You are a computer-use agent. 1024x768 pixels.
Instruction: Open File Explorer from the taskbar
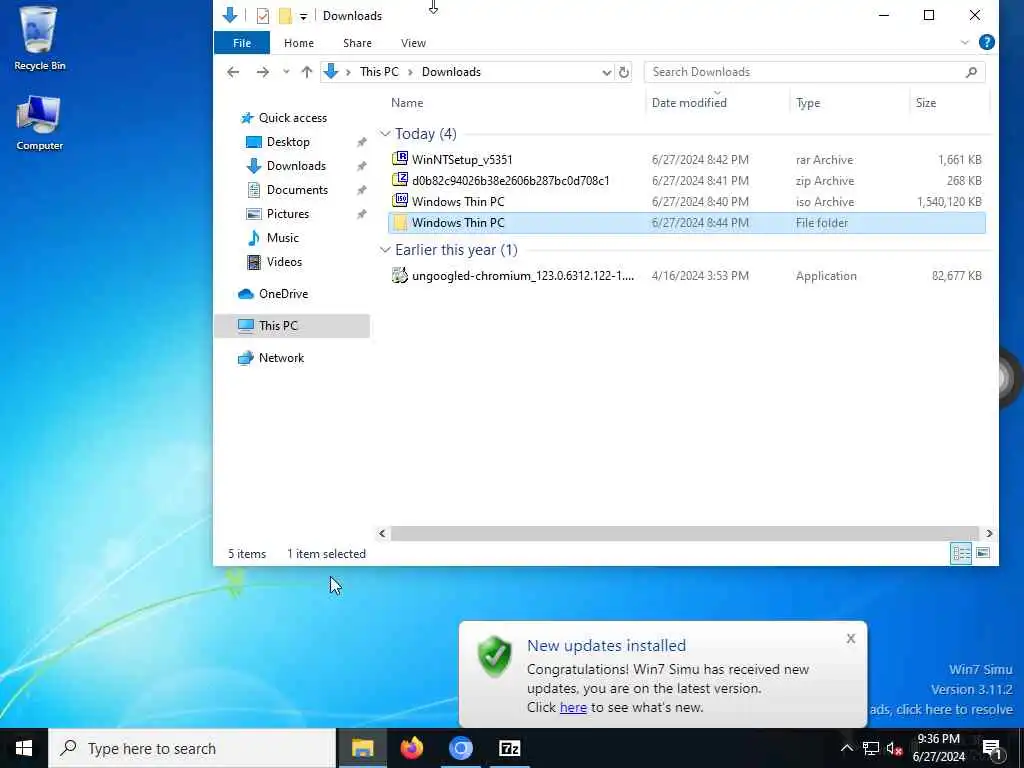point(362,748)
